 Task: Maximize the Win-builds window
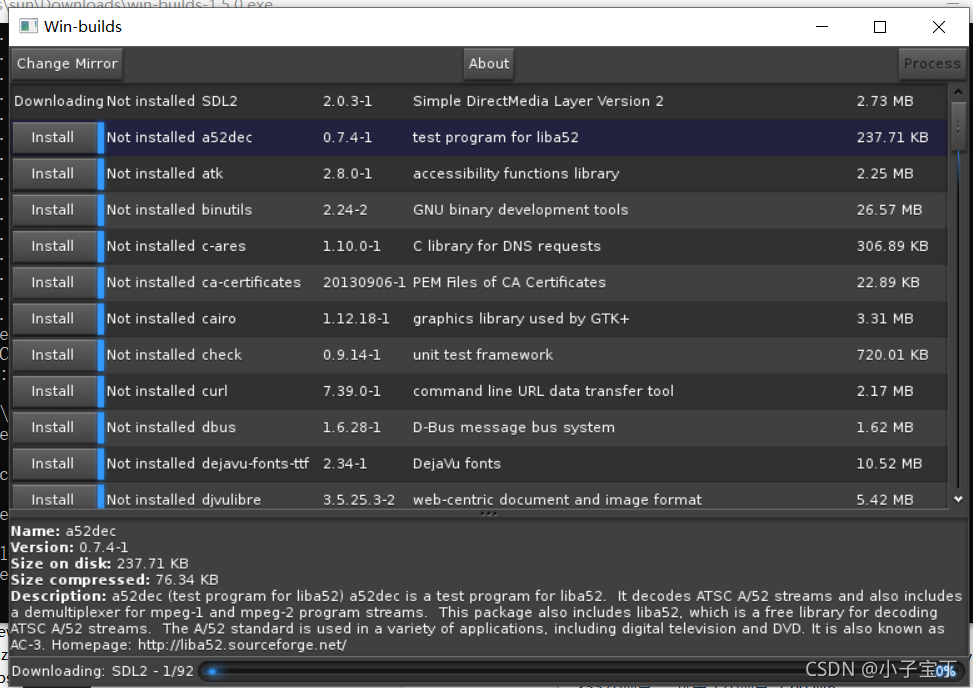[x=880, y=27]
